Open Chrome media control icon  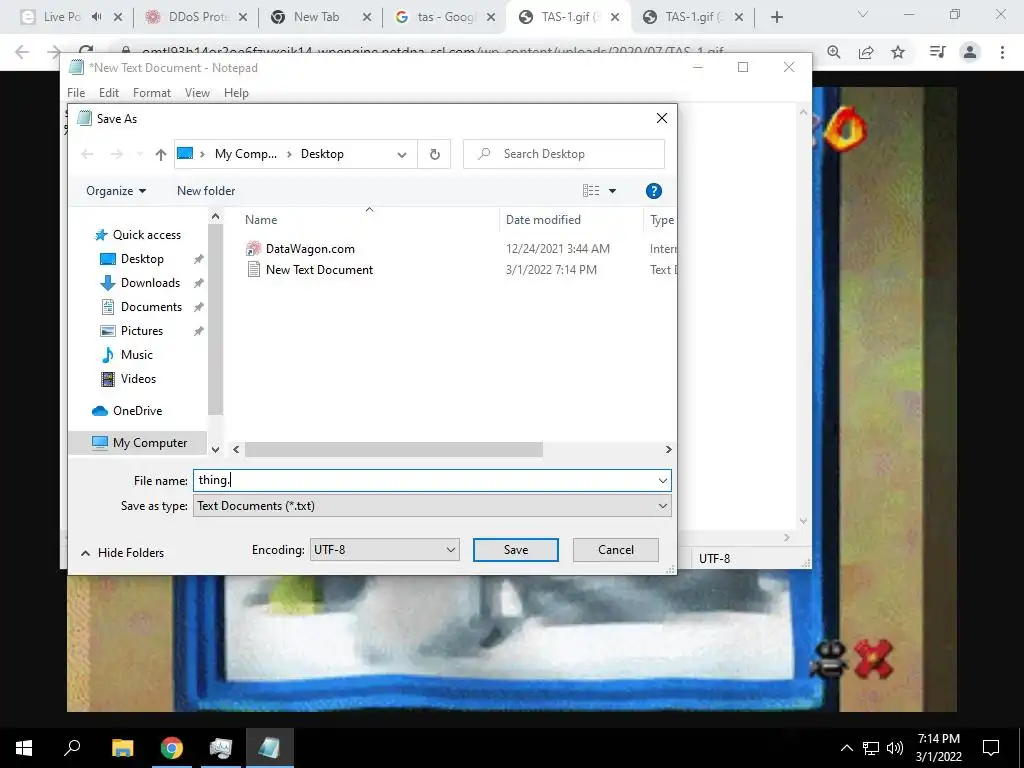pyautogui.click(x=937, y=52)
